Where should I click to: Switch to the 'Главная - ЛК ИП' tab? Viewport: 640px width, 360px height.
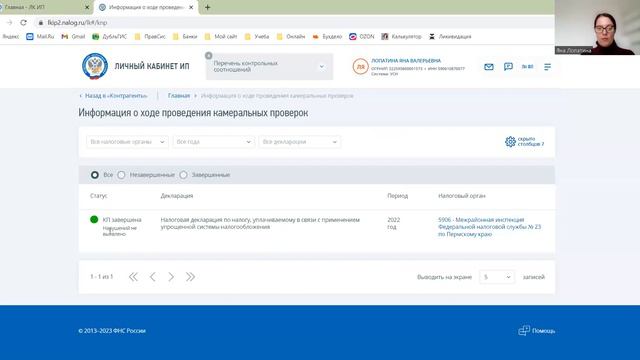(45, 7)
